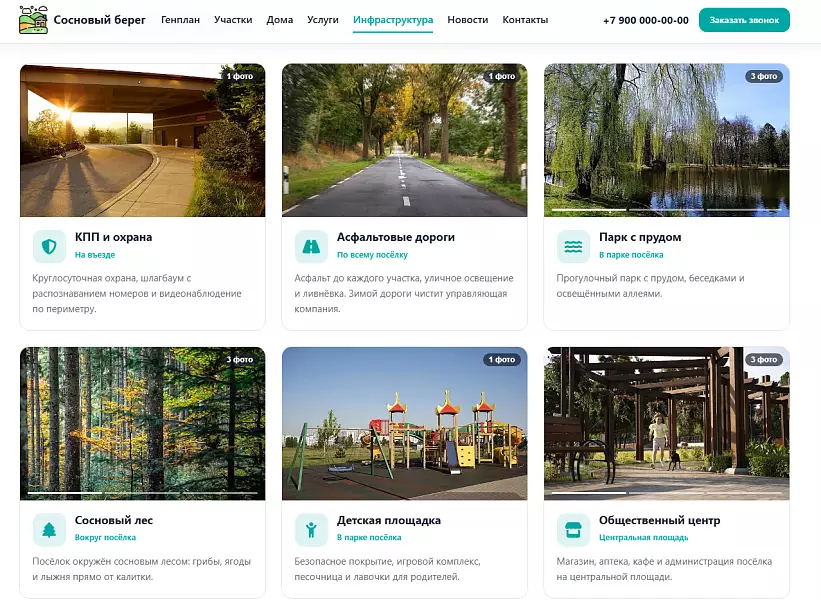The height and width of the screenshot is (600, 821).
Task: Call the +7 900 000-00-00 phone link
Action: [x=646, y=20]
